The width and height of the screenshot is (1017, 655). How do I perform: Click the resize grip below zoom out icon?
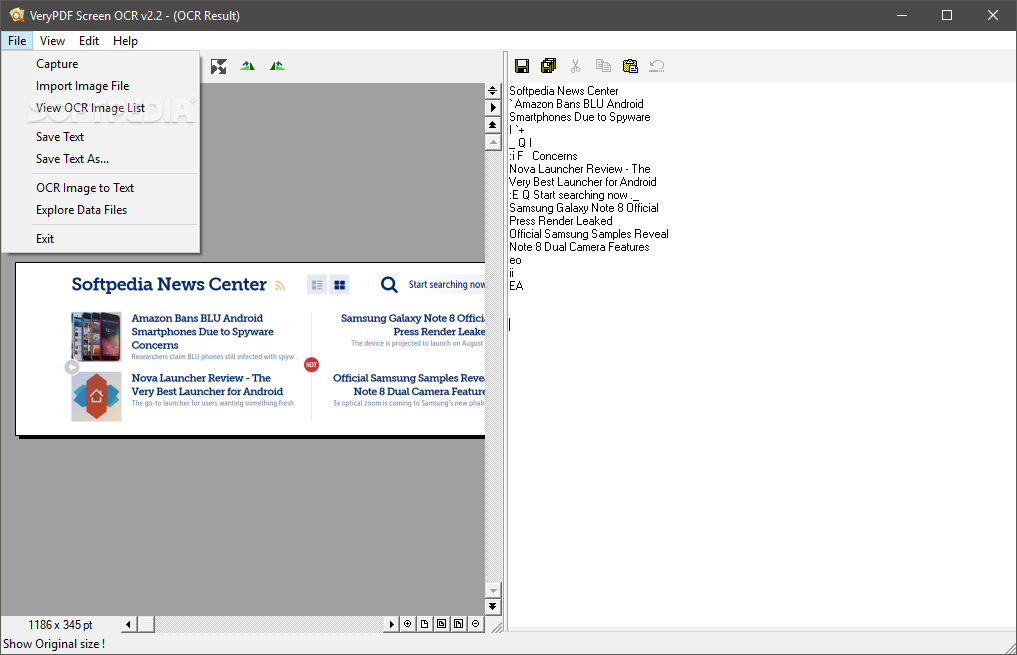pyautogui.click(x=496, y=626)
